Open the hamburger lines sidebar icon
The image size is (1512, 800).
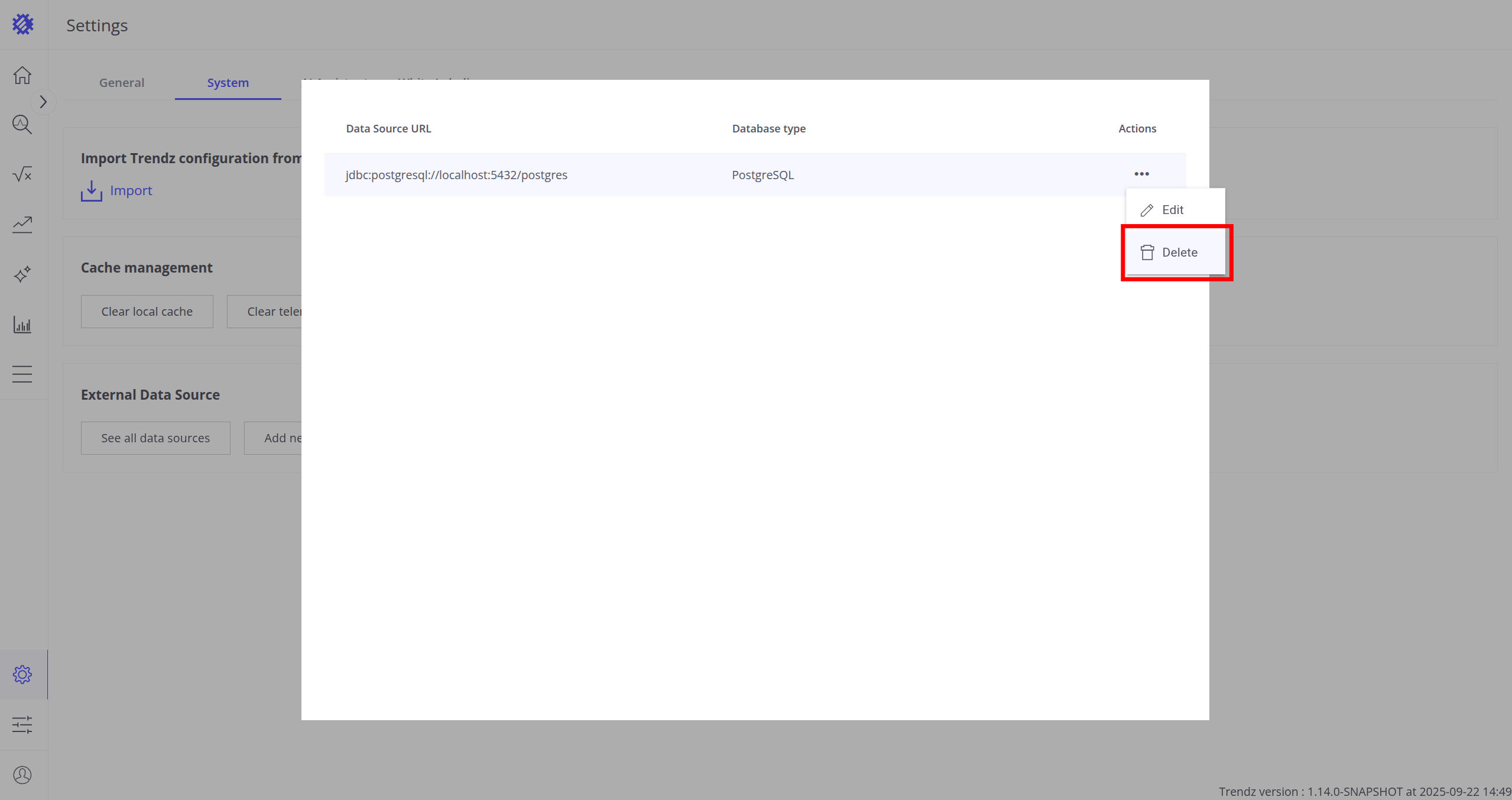coord(22,374)
